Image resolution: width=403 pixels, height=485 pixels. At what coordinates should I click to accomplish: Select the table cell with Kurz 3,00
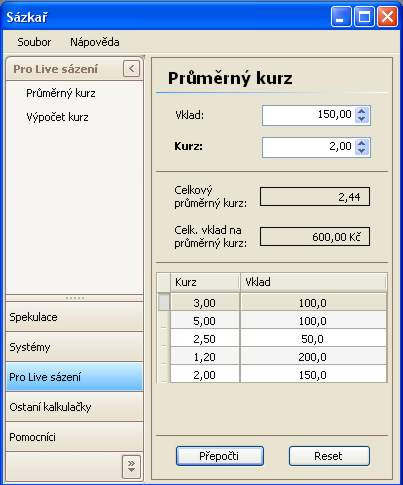[x=205, y=303]
